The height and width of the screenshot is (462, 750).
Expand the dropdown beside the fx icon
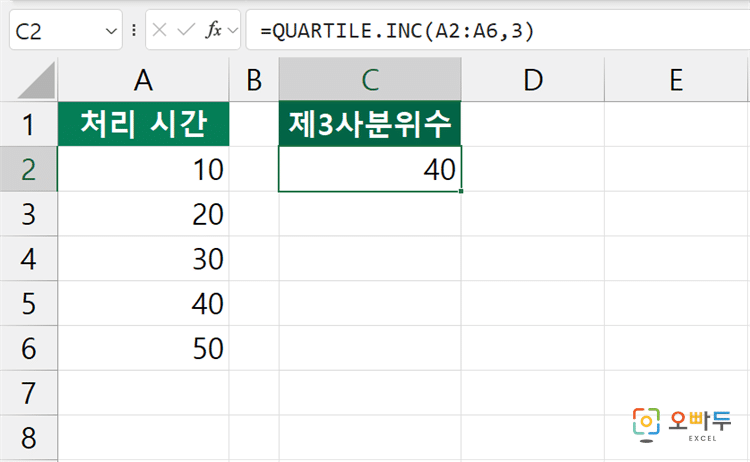pyautogui.click(x=233, y=31)
